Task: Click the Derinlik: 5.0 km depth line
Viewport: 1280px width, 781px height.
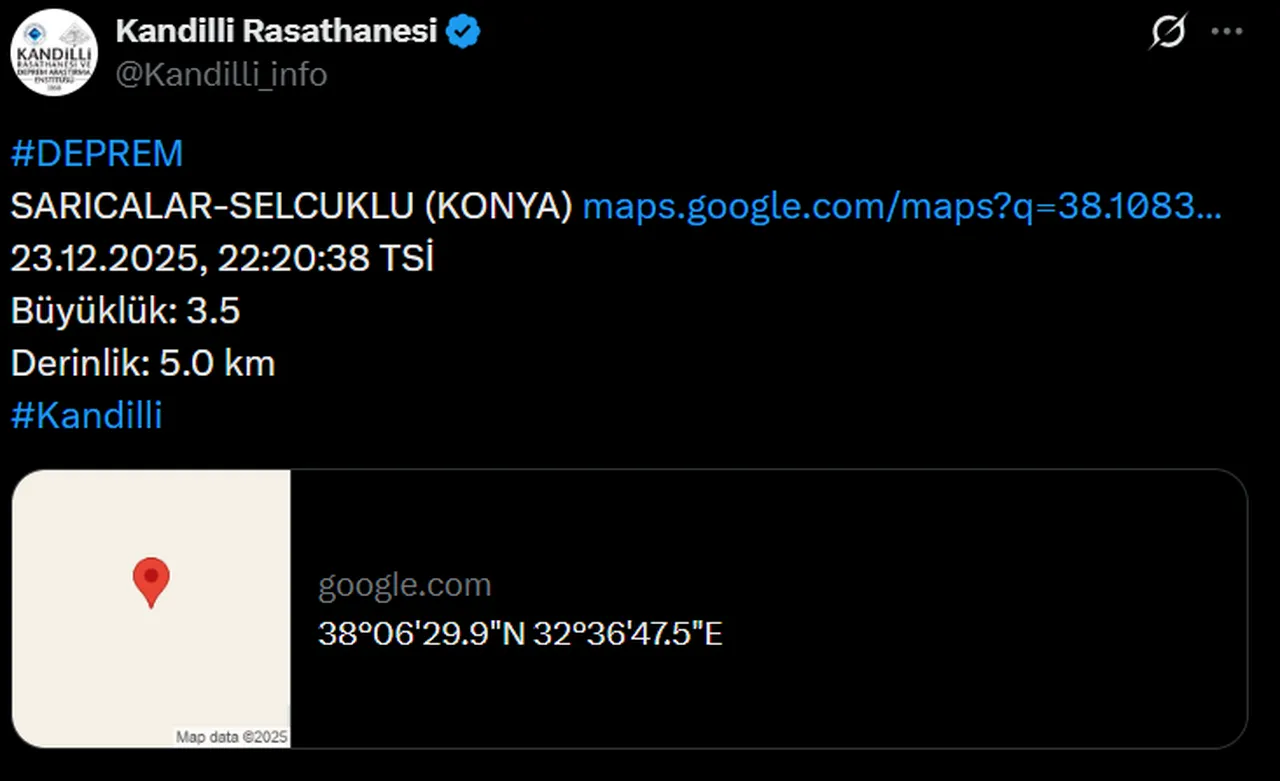Action: point(143,363)
